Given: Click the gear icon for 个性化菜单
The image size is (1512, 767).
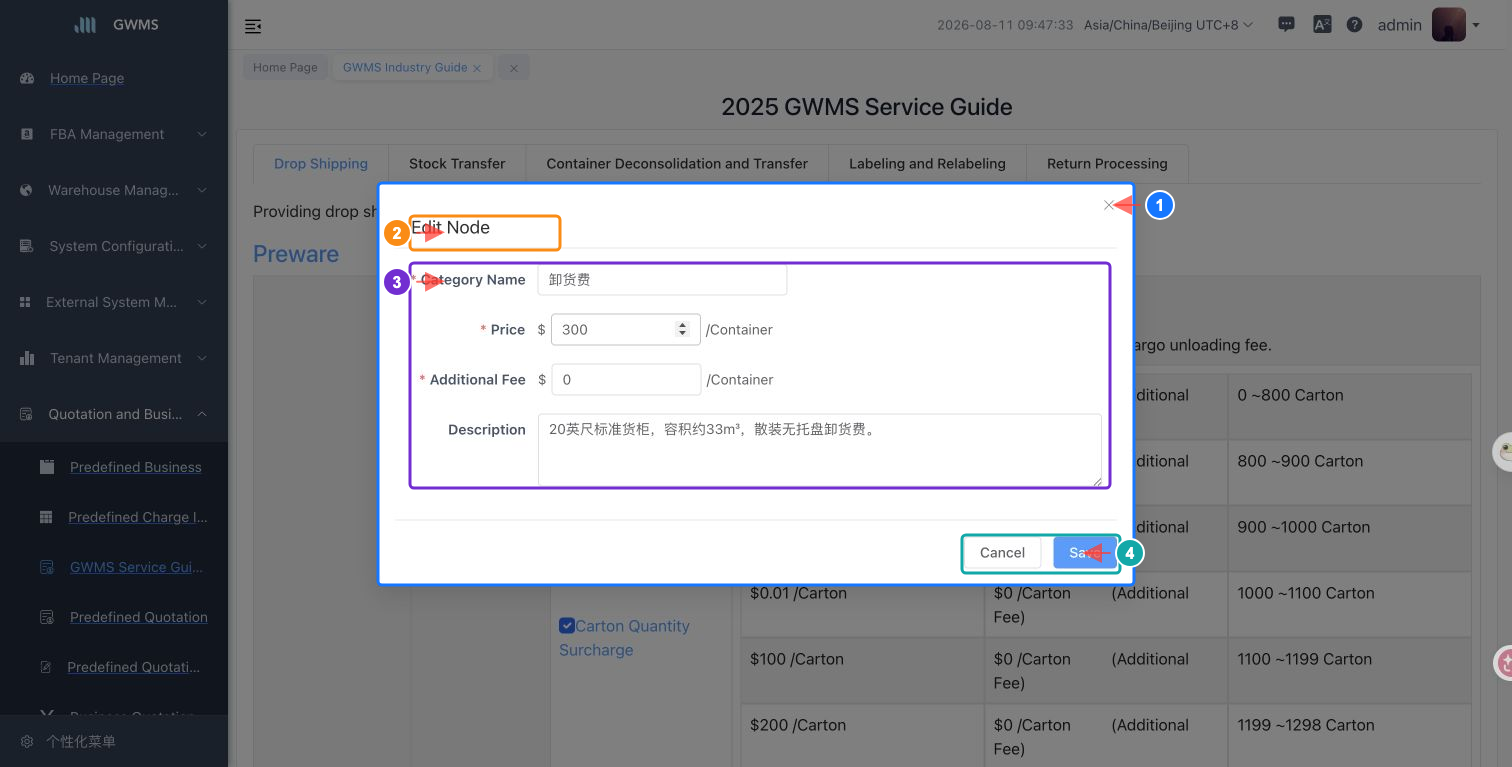Looking at the screenshot, I should coord(27,742).
